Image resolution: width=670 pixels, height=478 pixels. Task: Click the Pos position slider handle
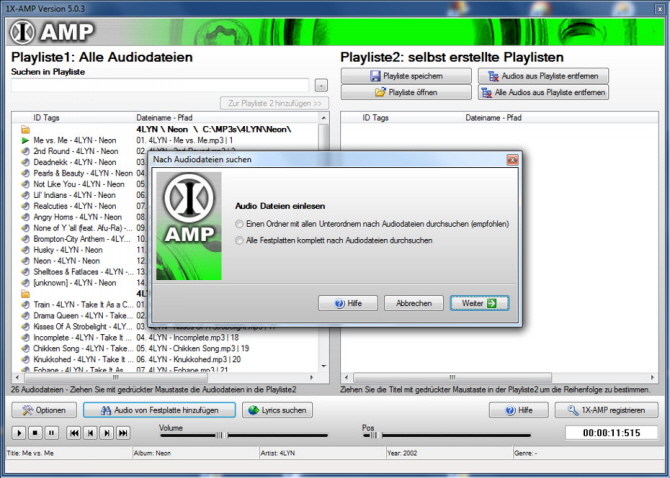click(x=374, y=435)
